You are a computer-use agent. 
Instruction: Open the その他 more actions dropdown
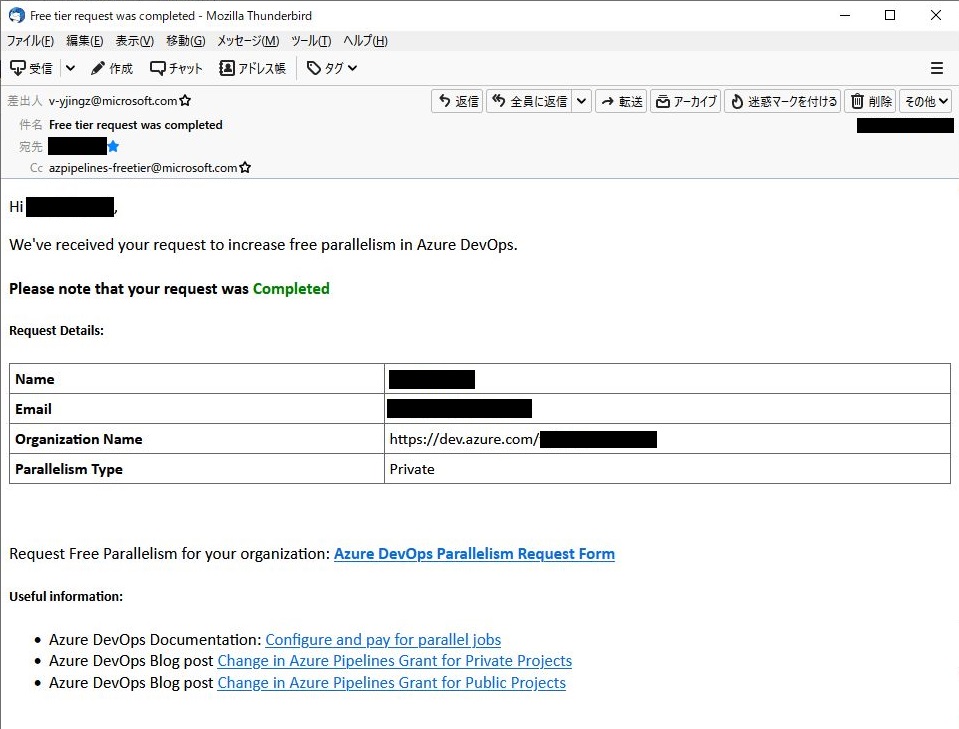pyautogui.click(x=926, y=101)
